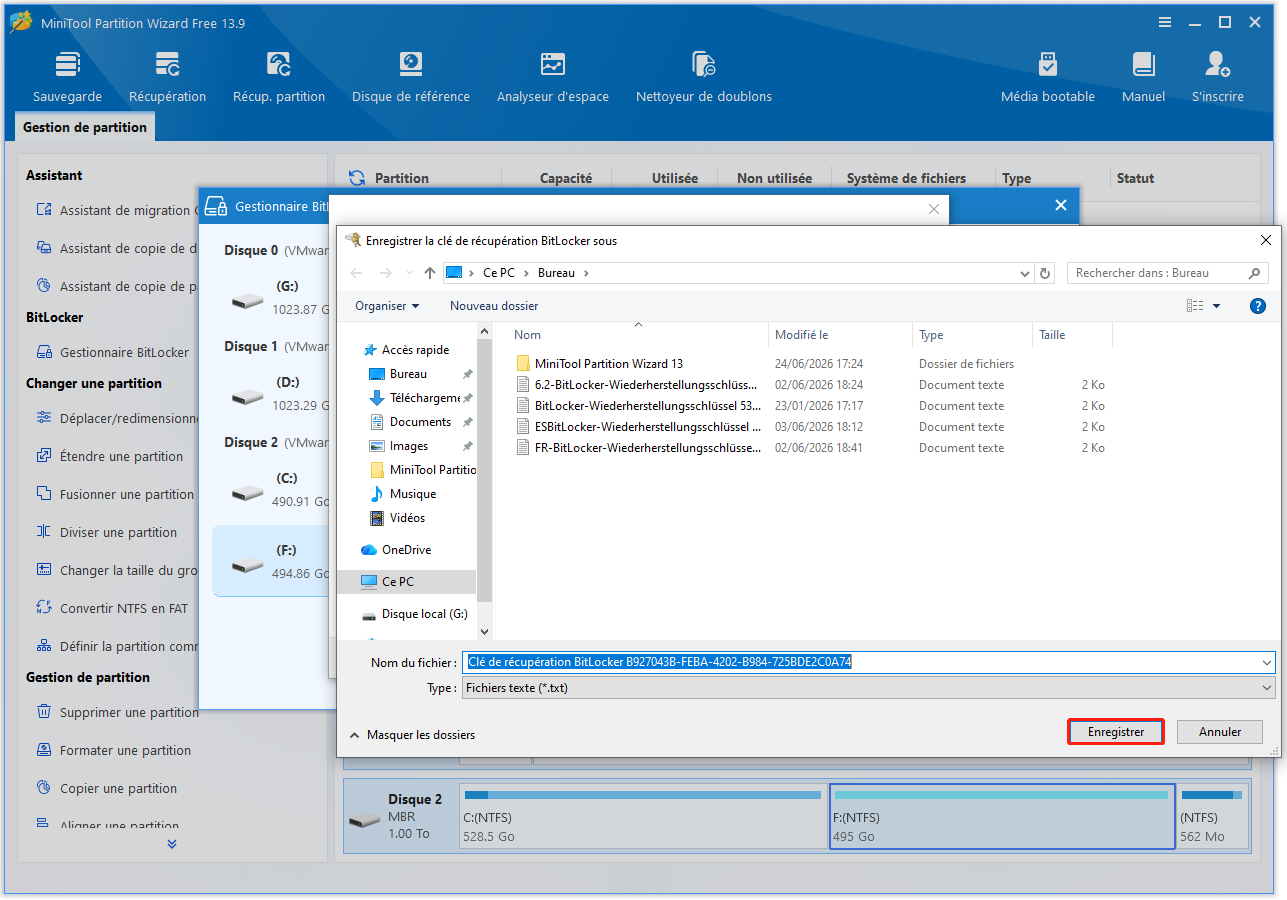The height and width of the screenshot is (900, 1287).
Task: Open the Sauvegarde tool
Action: pos(67,78)
